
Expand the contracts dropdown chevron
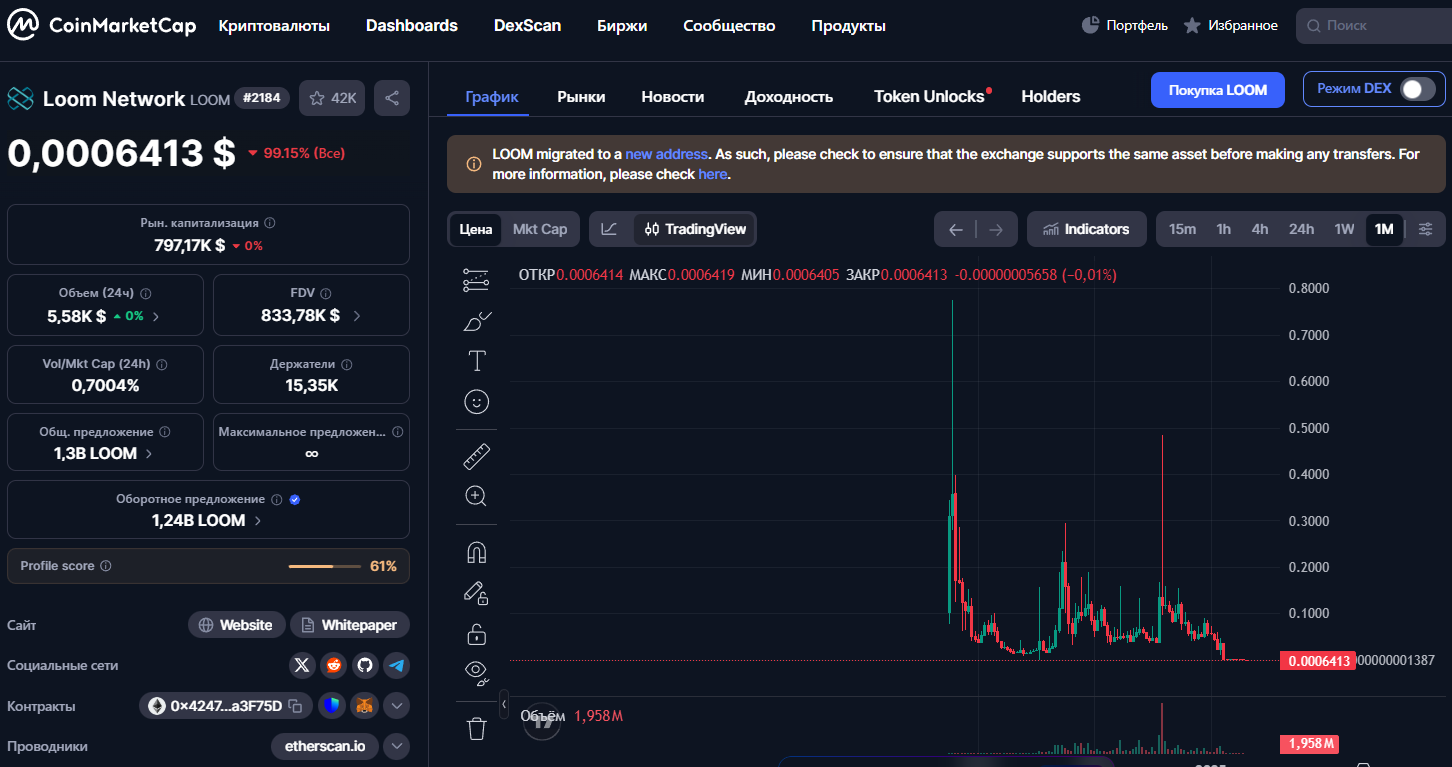(397, 706)
